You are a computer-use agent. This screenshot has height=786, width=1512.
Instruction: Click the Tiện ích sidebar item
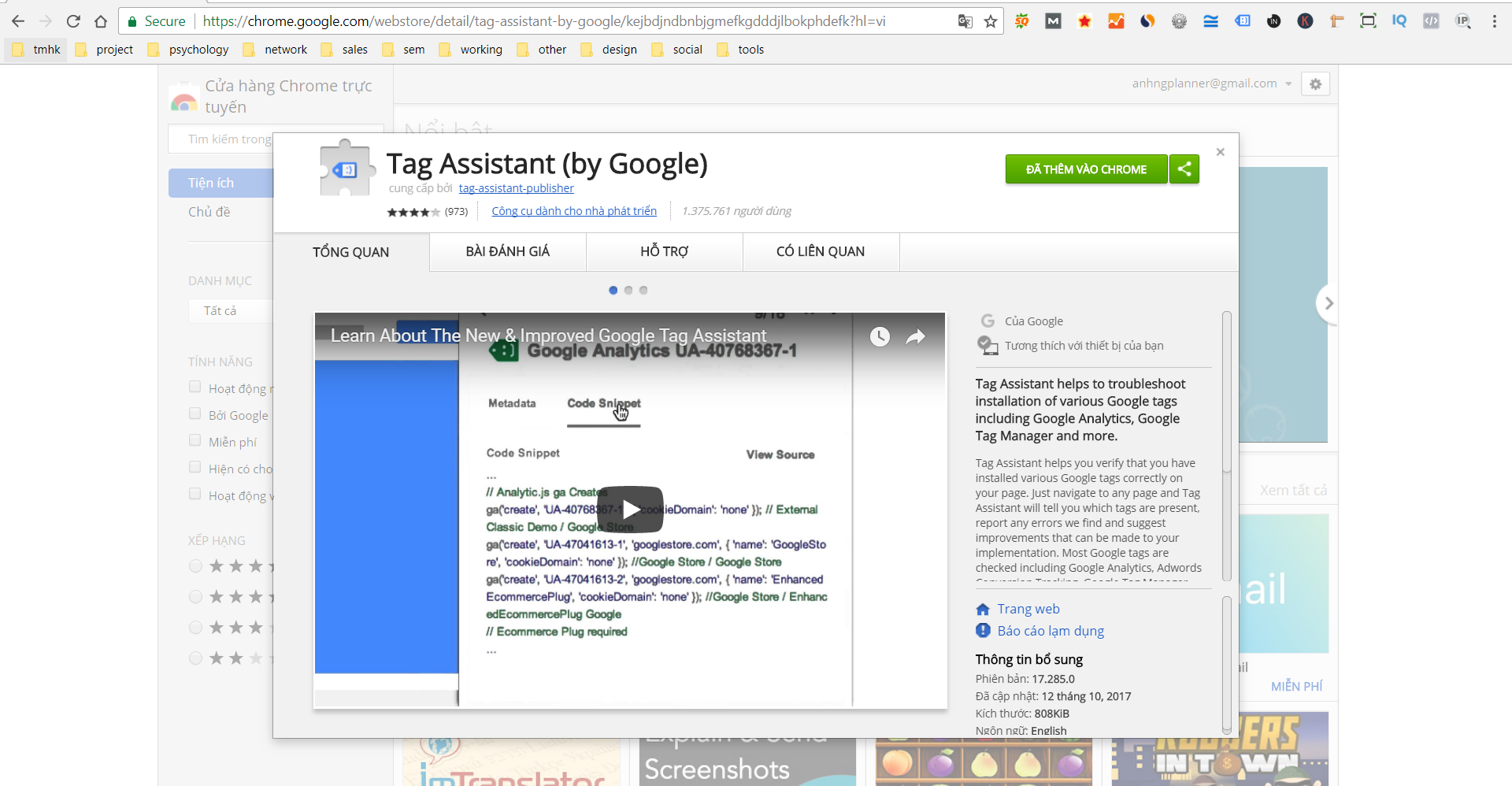point(220,183)
